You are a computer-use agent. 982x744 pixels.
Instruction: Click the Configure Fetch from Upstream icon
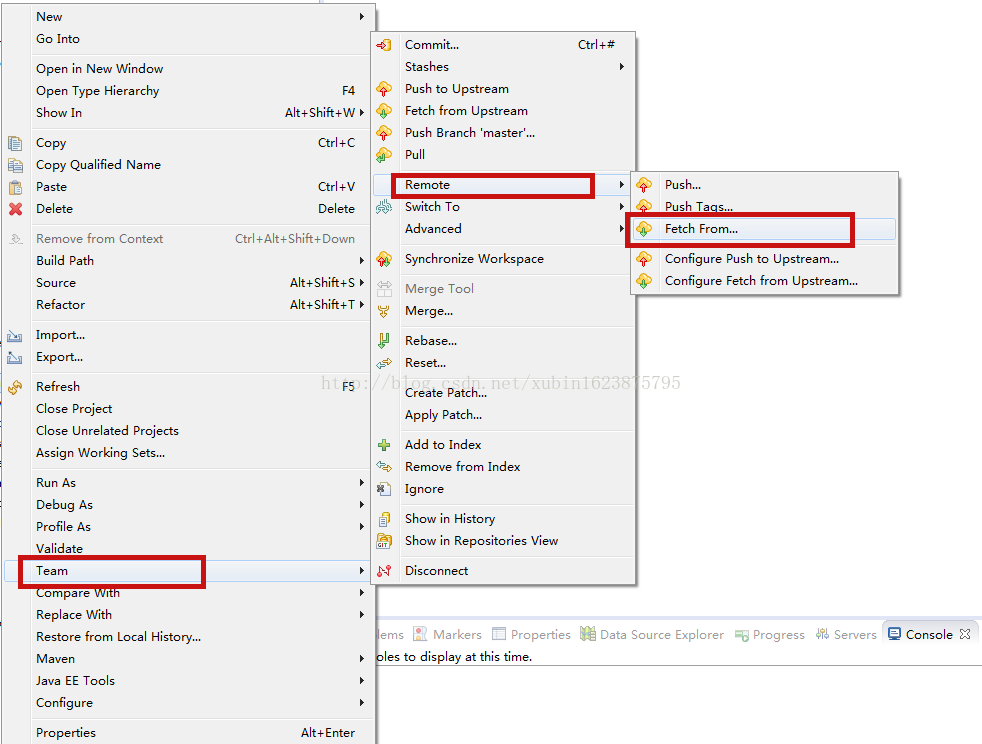(644, 281)
